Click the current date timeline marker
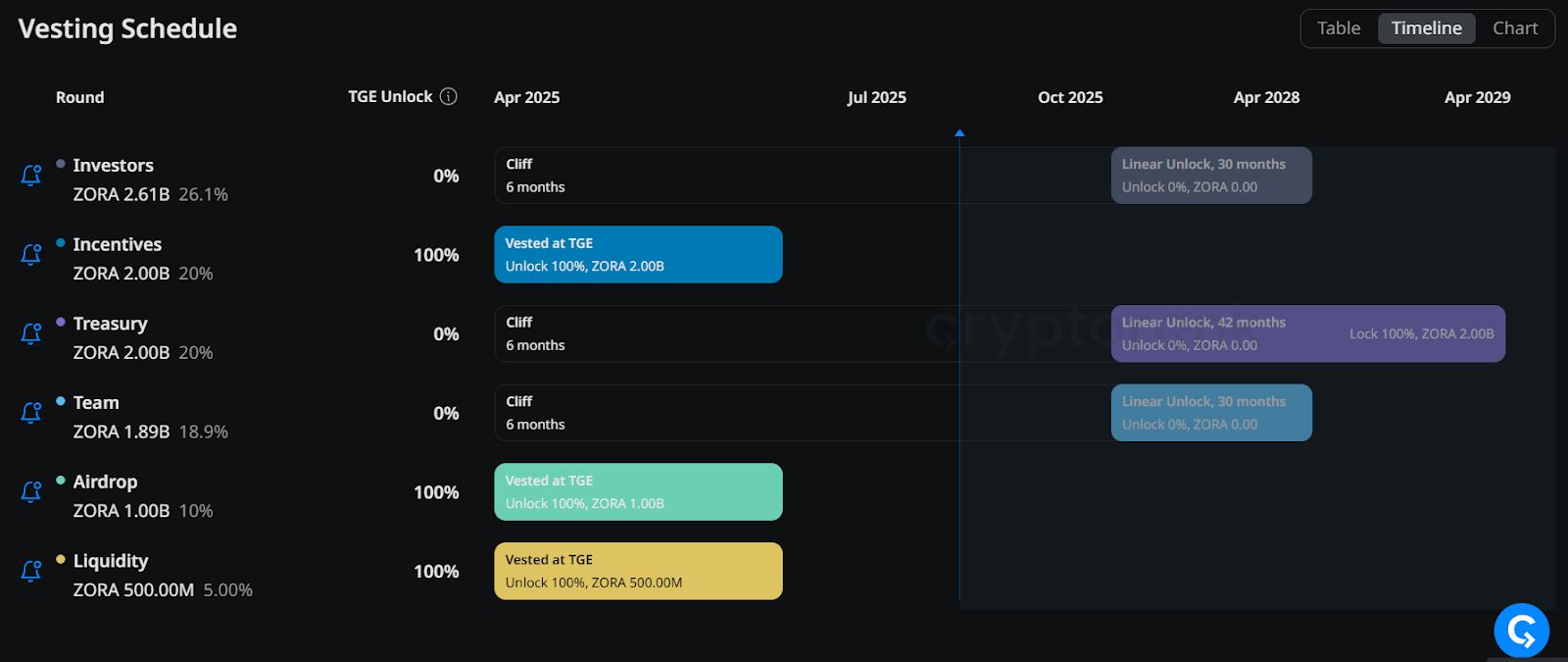Viewport: 1568px width, 662px height. 959,132
